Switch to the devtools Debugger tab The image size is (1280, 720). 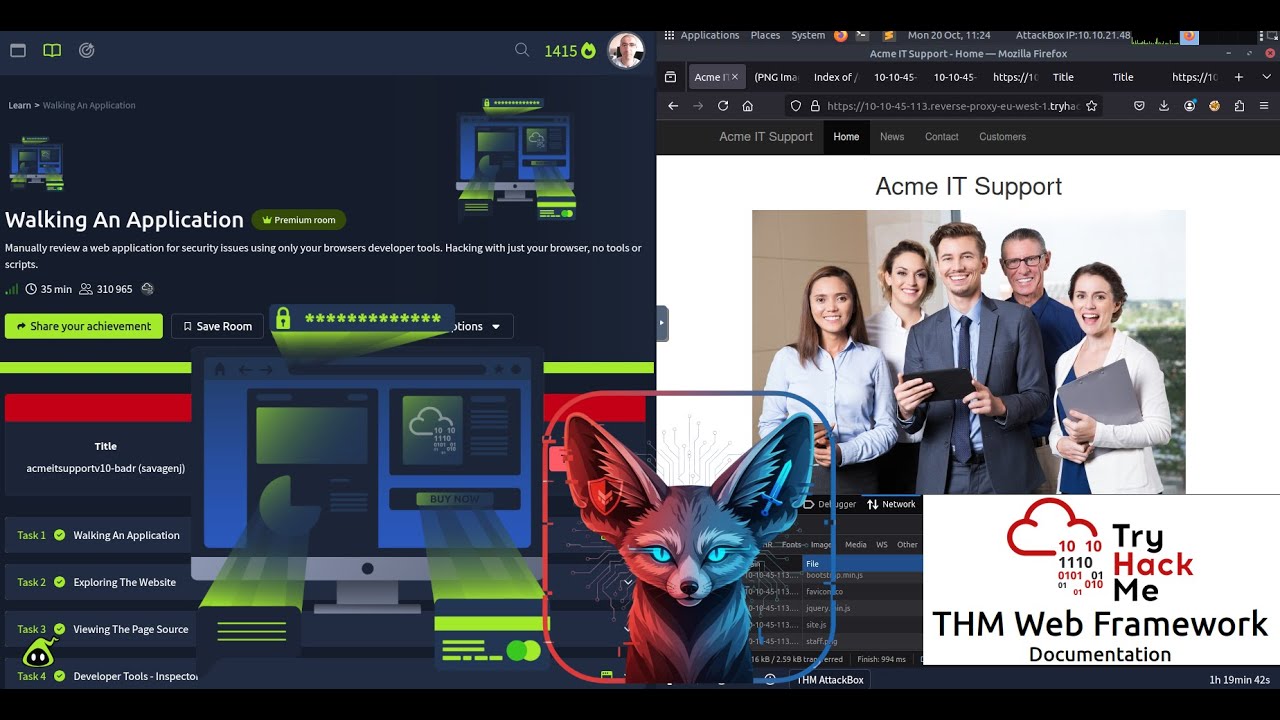coord(830,504)
